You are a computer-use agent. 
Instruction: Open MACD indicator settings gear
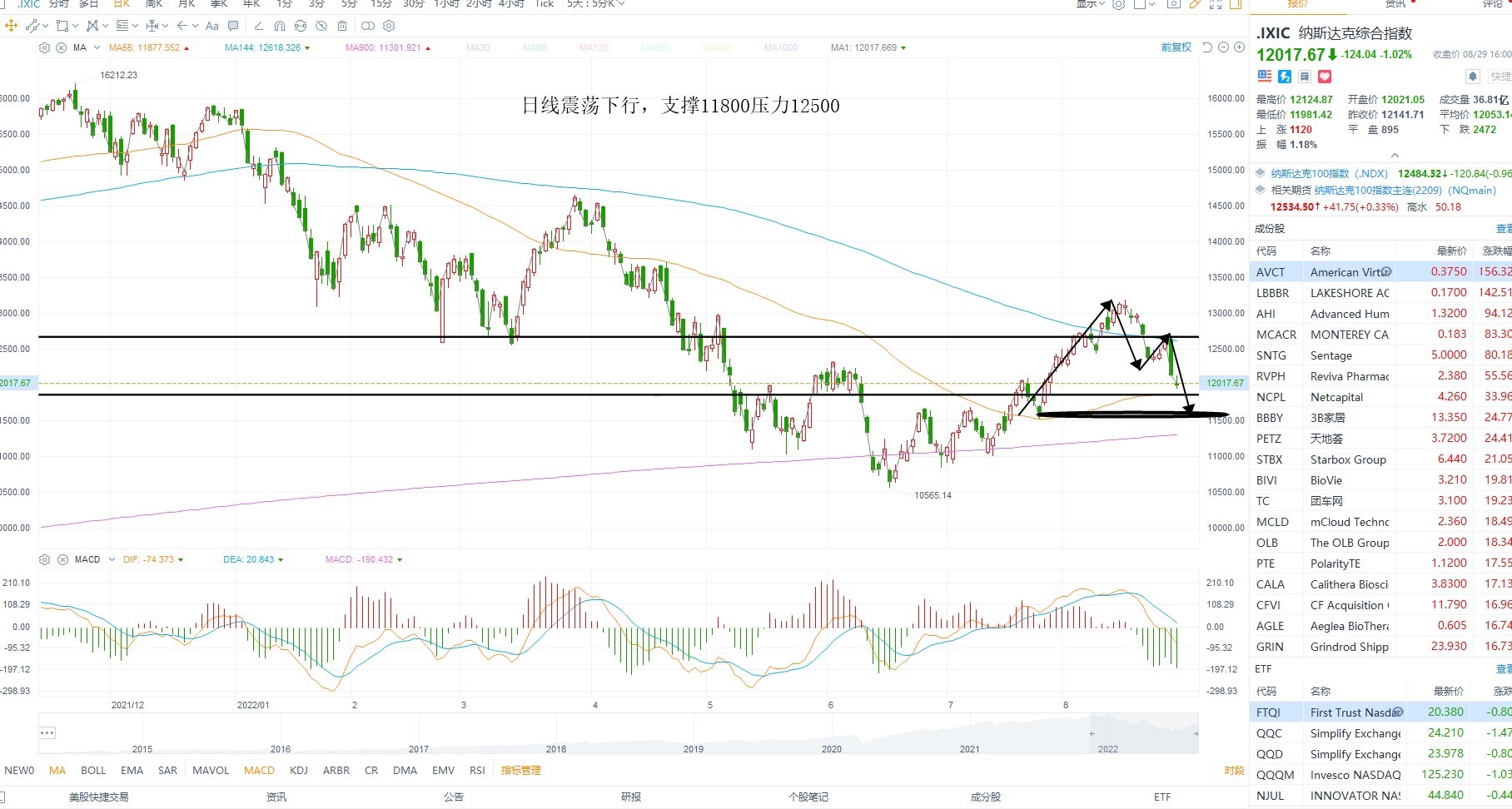[x=45, y=559]
